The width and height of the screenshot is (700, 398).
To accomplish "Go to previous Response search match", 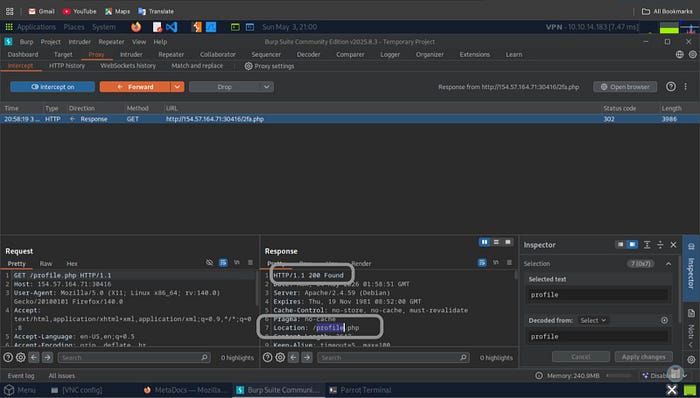I will click(293, 357).
